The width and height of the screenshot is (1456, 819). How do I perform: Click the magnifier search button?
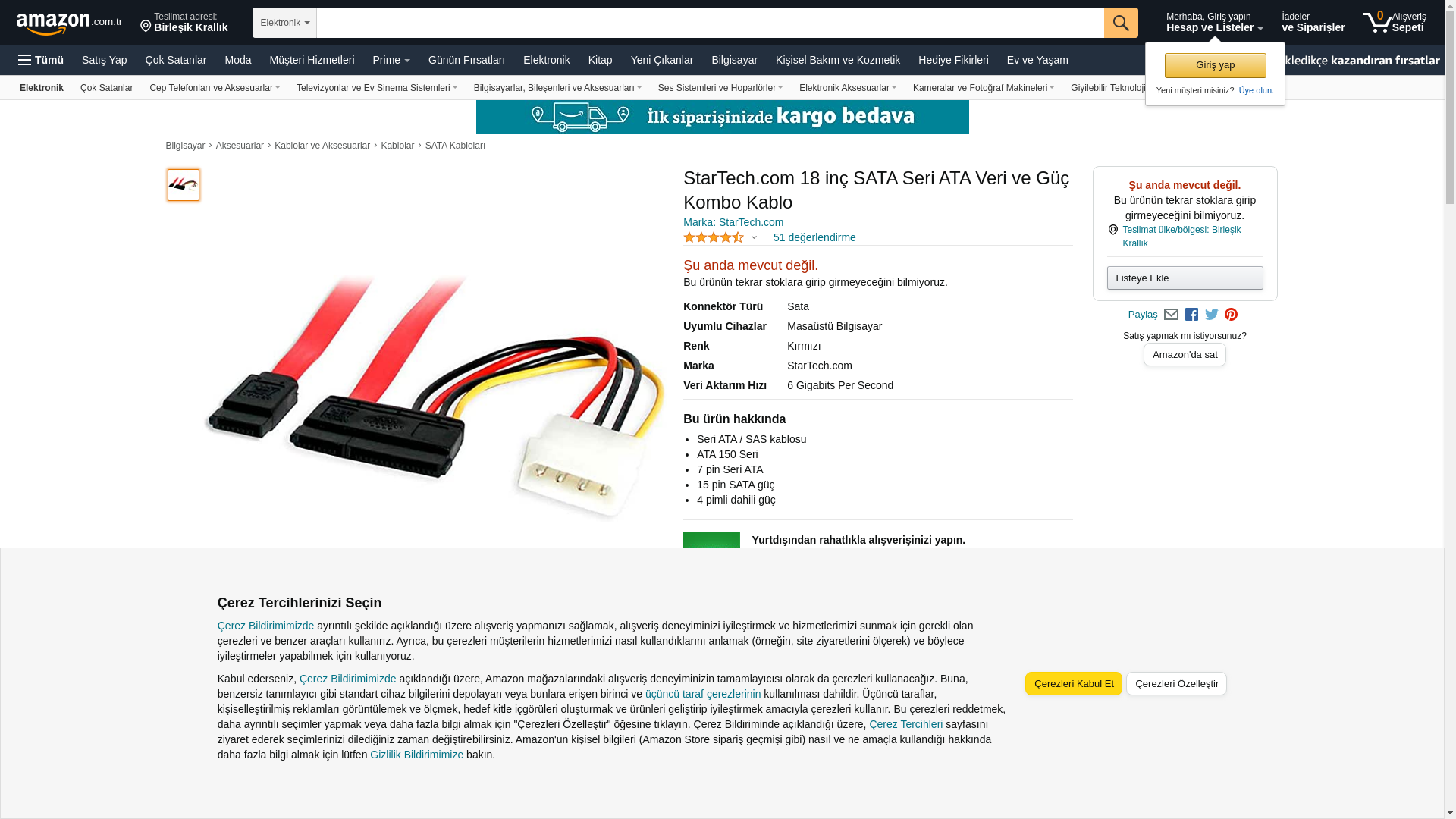click(x=1121, y=23)
